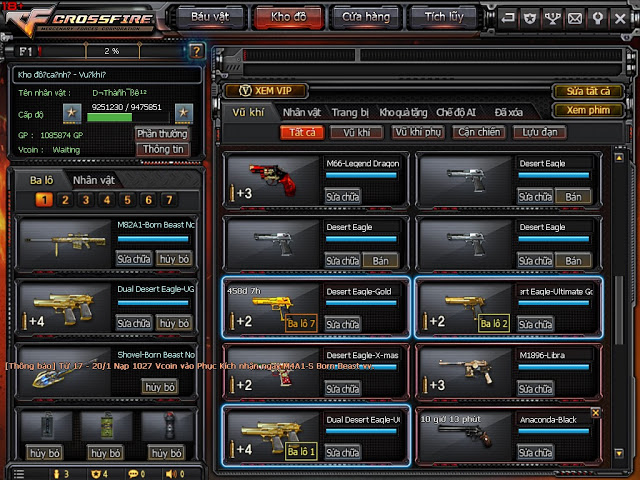Choose backpack slot 5

point(127,200)
